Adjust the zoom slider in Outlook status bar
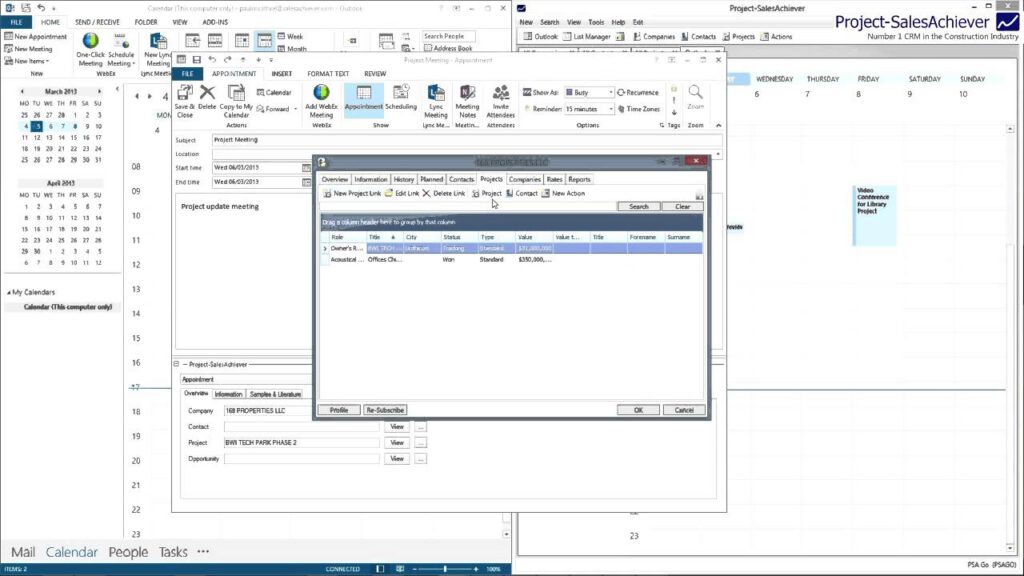The width and height of the screenshot is (1024, 576). point(445,569)
